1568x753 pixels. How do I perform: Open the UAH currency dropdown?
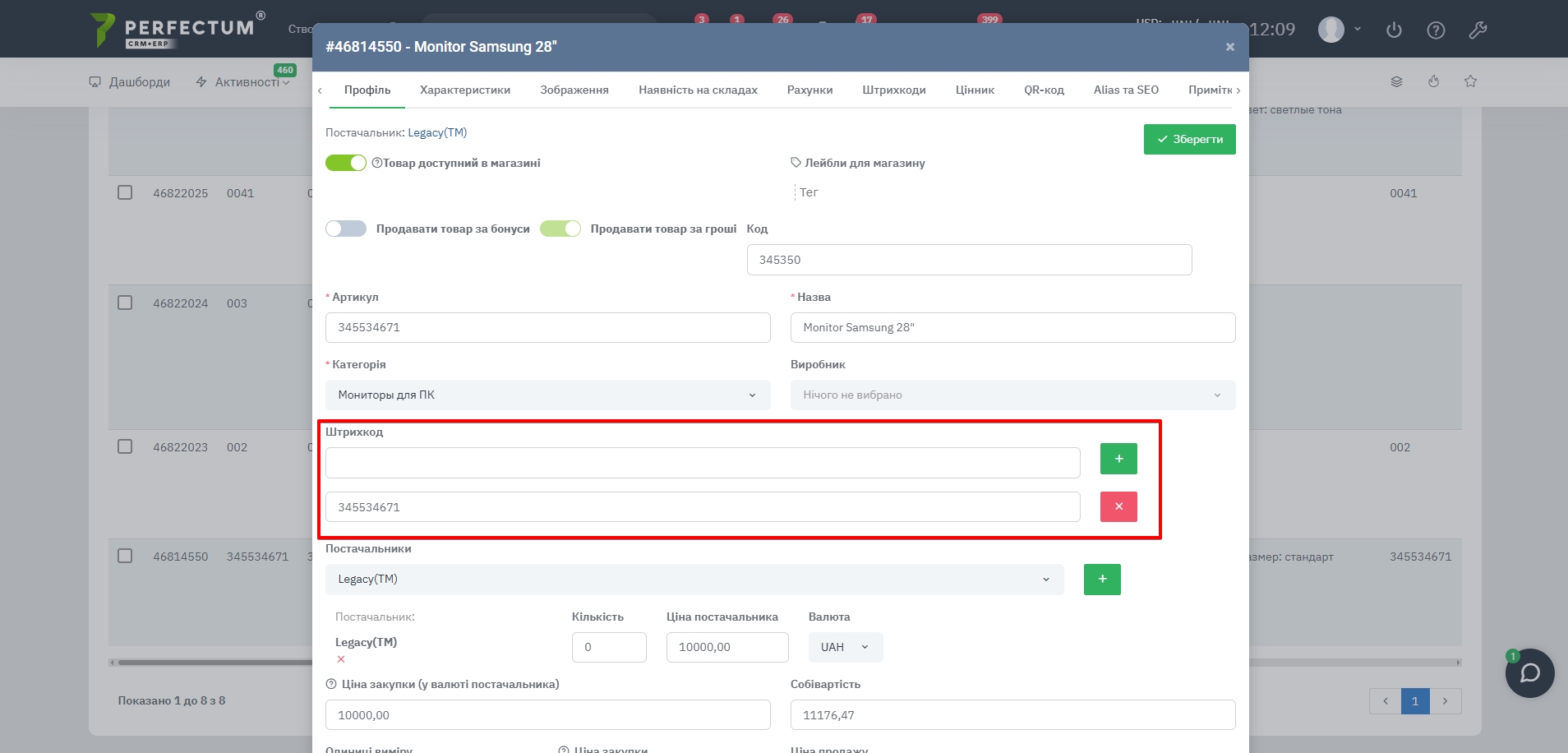tap(845, 648)
